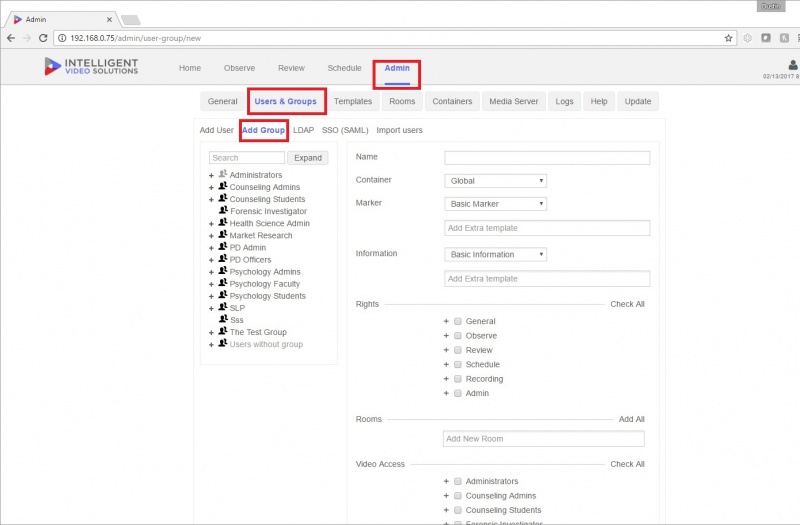The height and width of the screenshot is (525, 800).
Task: Expand the General rights plus sign
Action: [x=446, y=321]
